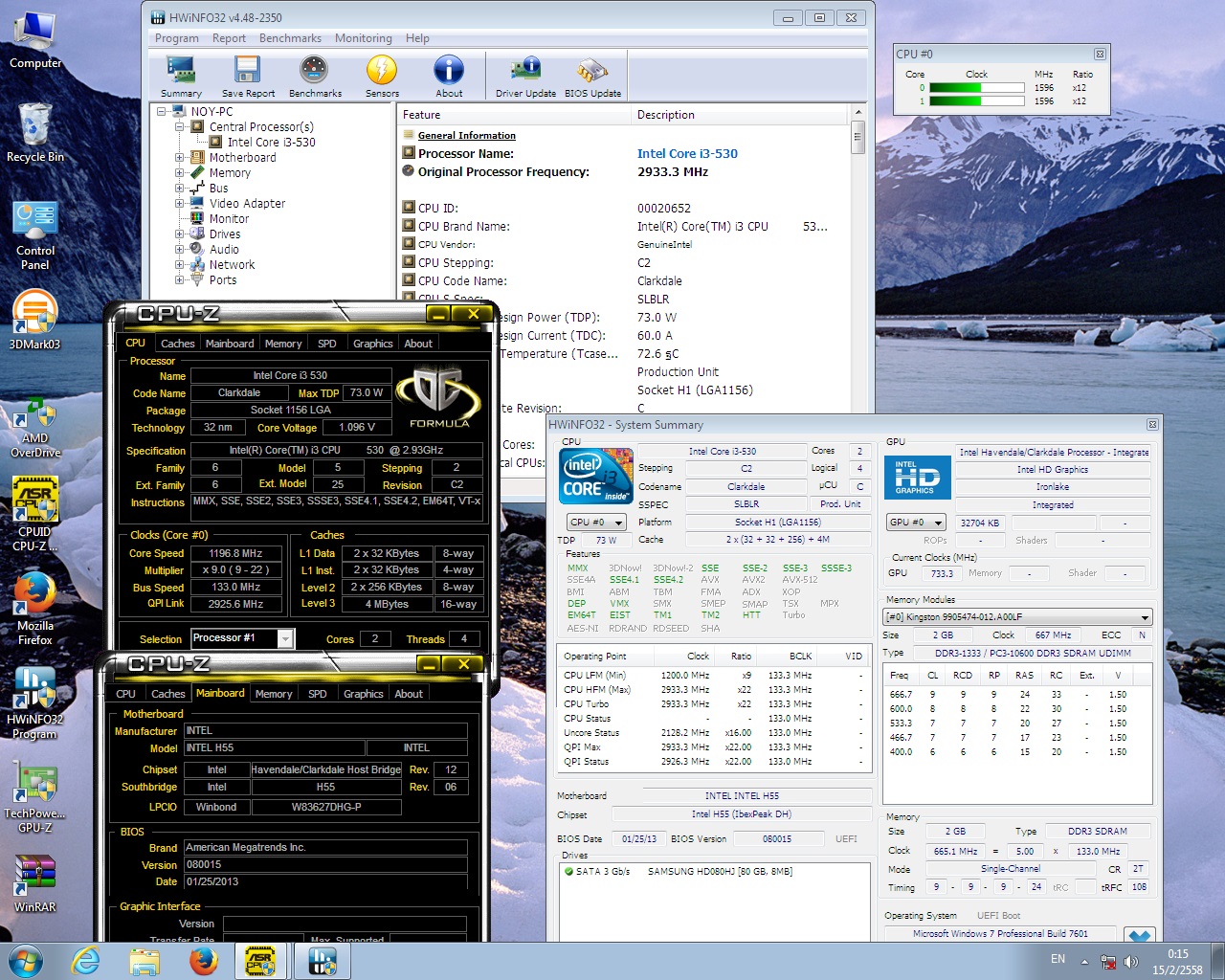Screen dimensions: 1225x980
Task: Switch to the SPD tab in lower CPU-Z
Action: click(x=317, y=694)
